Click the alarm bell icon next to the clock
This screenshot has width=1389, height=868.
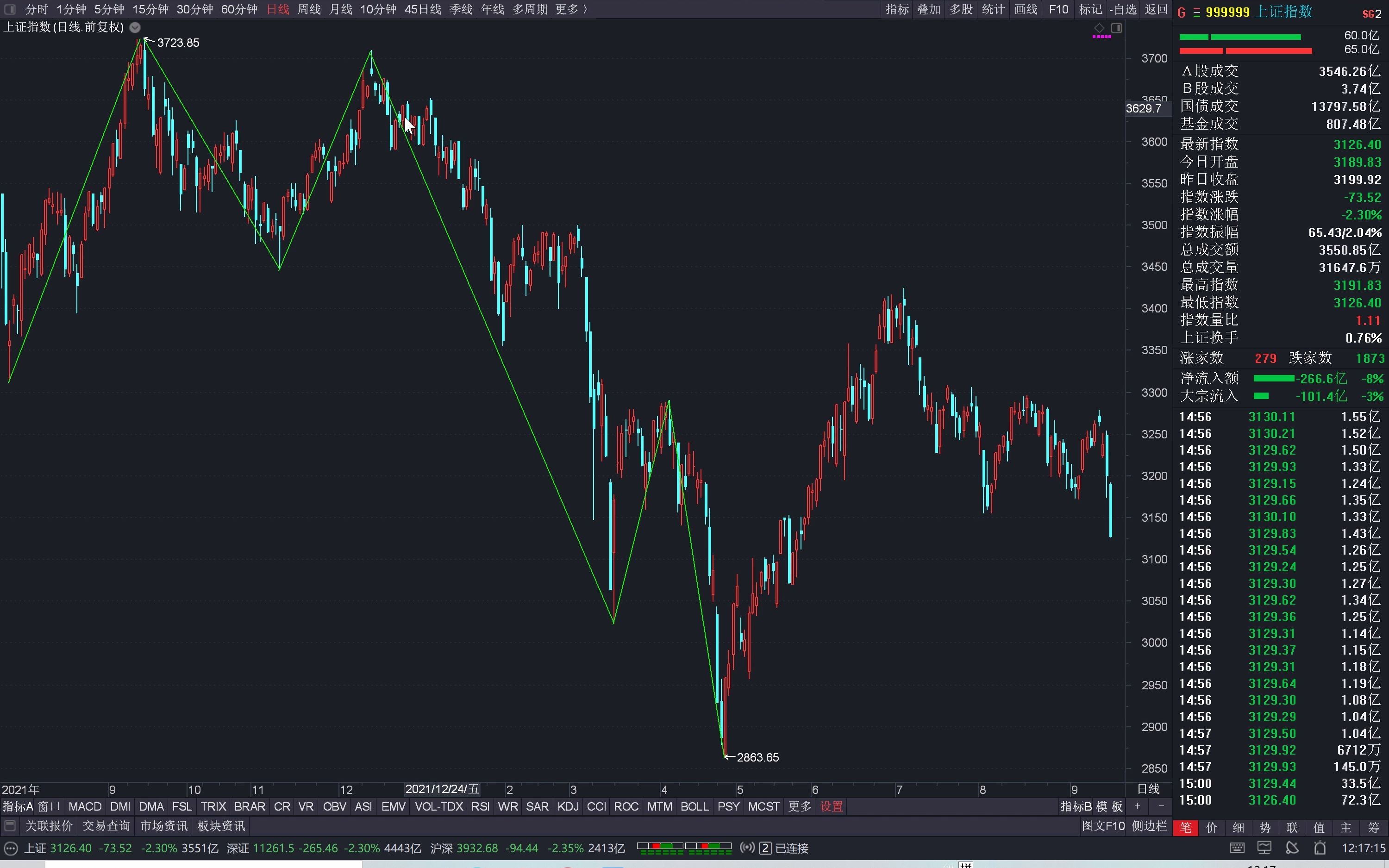[1320, 848]
